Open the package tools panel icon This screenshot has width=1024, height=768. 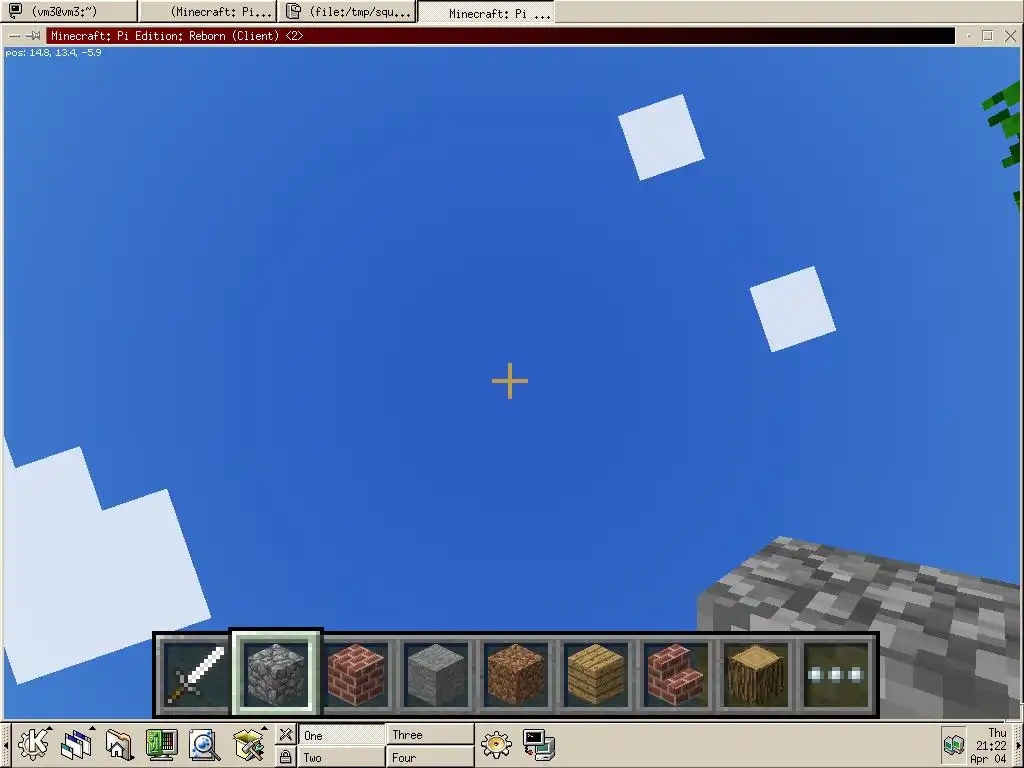click(248, 744)
